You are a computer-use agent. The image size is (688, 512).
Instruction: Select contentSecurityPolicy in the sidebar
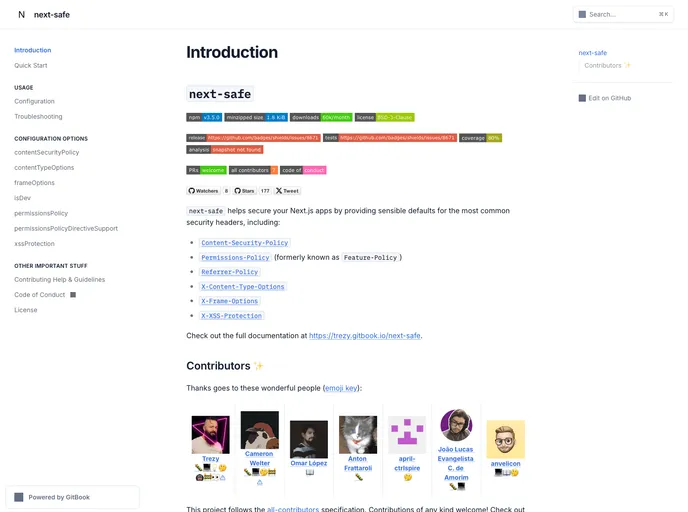pyautogui.click(x=47, y=152)
